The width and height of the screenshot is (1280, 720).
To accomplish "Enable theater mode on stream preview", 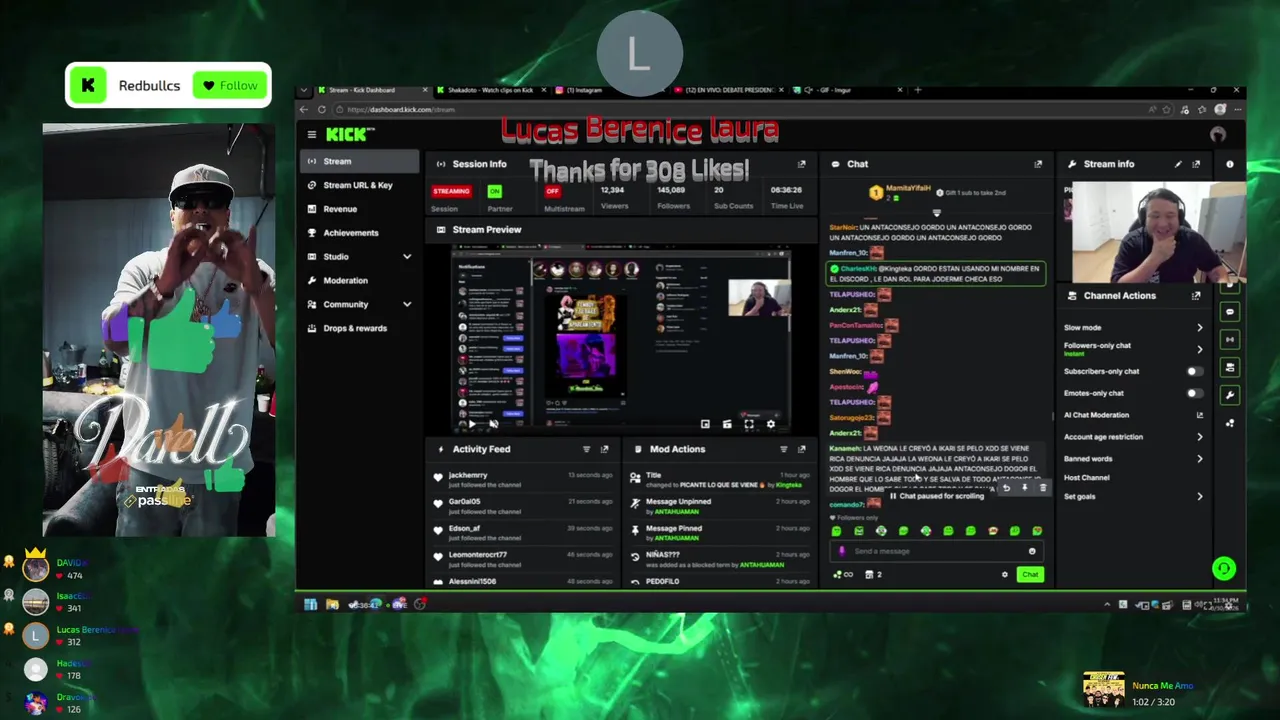I will (727, 424).
